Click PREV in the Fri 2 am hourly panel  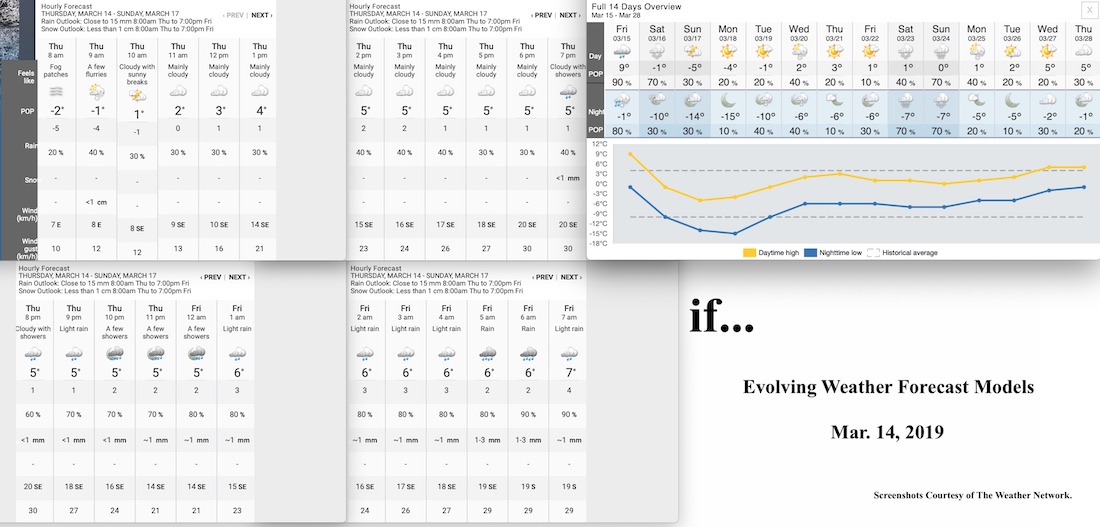(x=542, y=277)
